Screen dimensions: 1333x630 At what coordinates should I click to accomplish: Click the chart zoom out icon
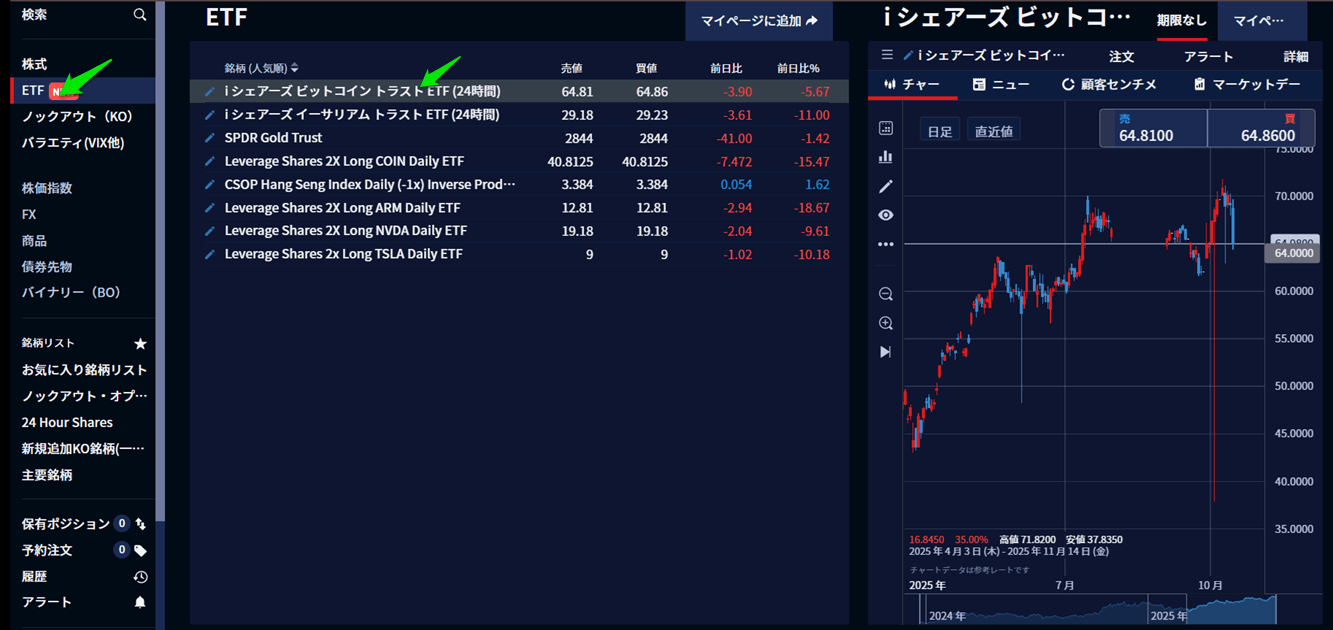[885, 294]
